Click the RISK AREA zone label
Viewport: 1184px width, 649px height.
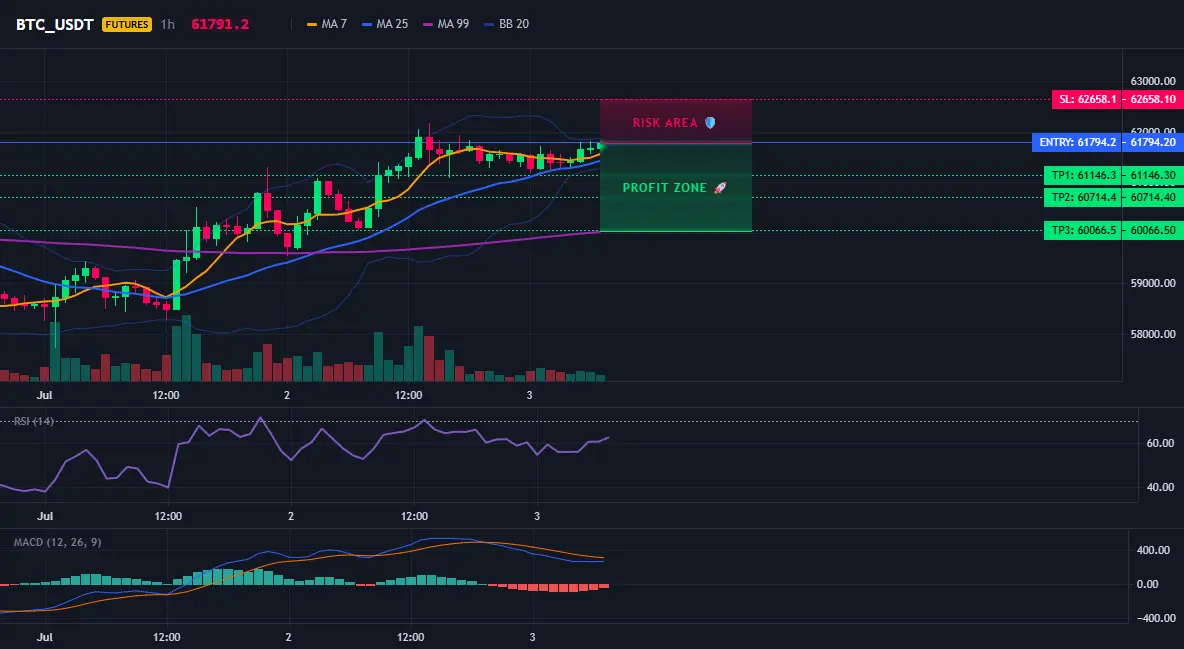[x=674, y=122]
